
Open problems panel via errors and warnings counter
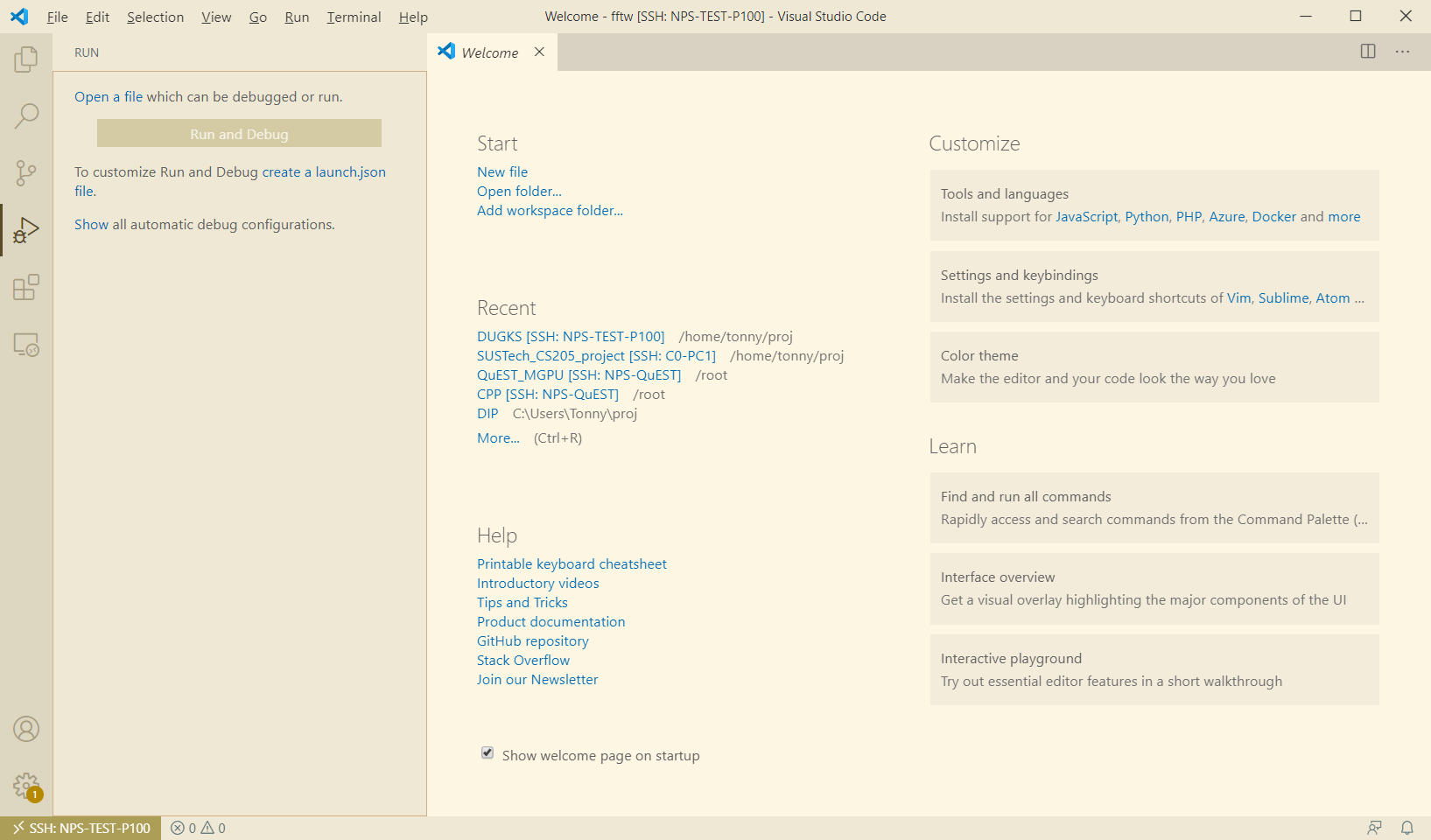[198, 828]
